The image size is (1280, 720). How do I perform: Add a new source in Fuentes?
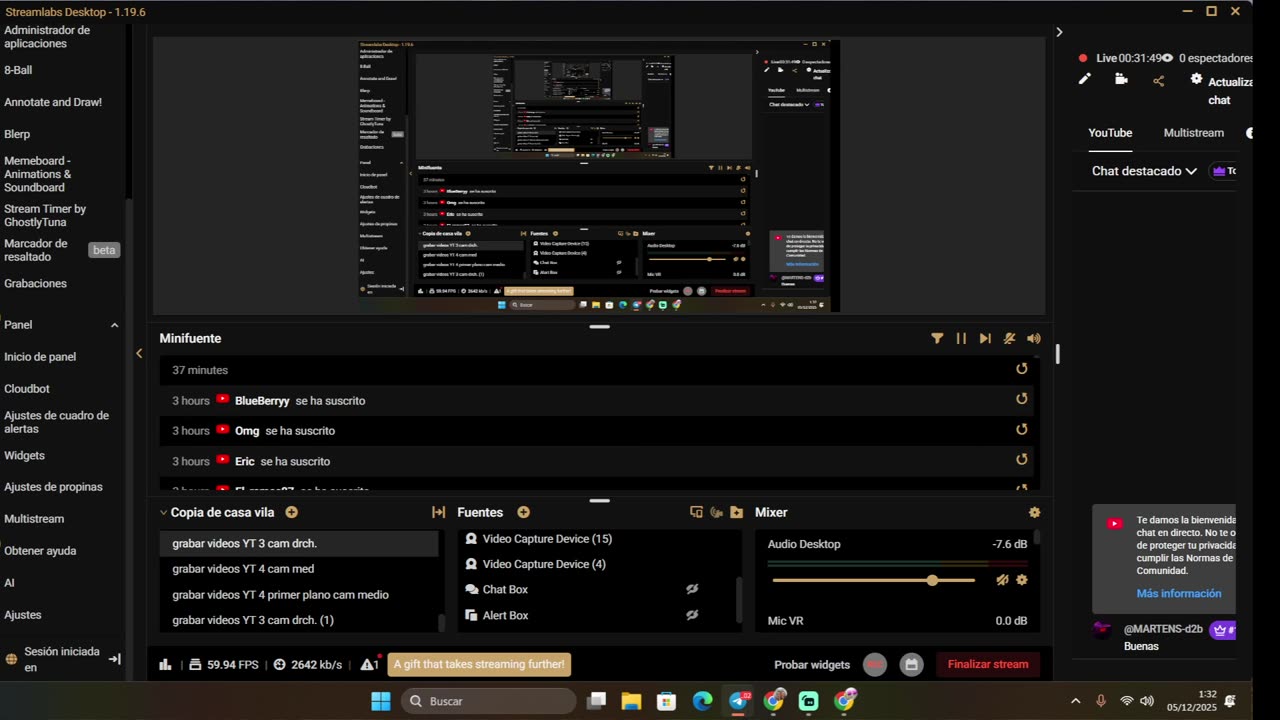click(x=524, y=512)
